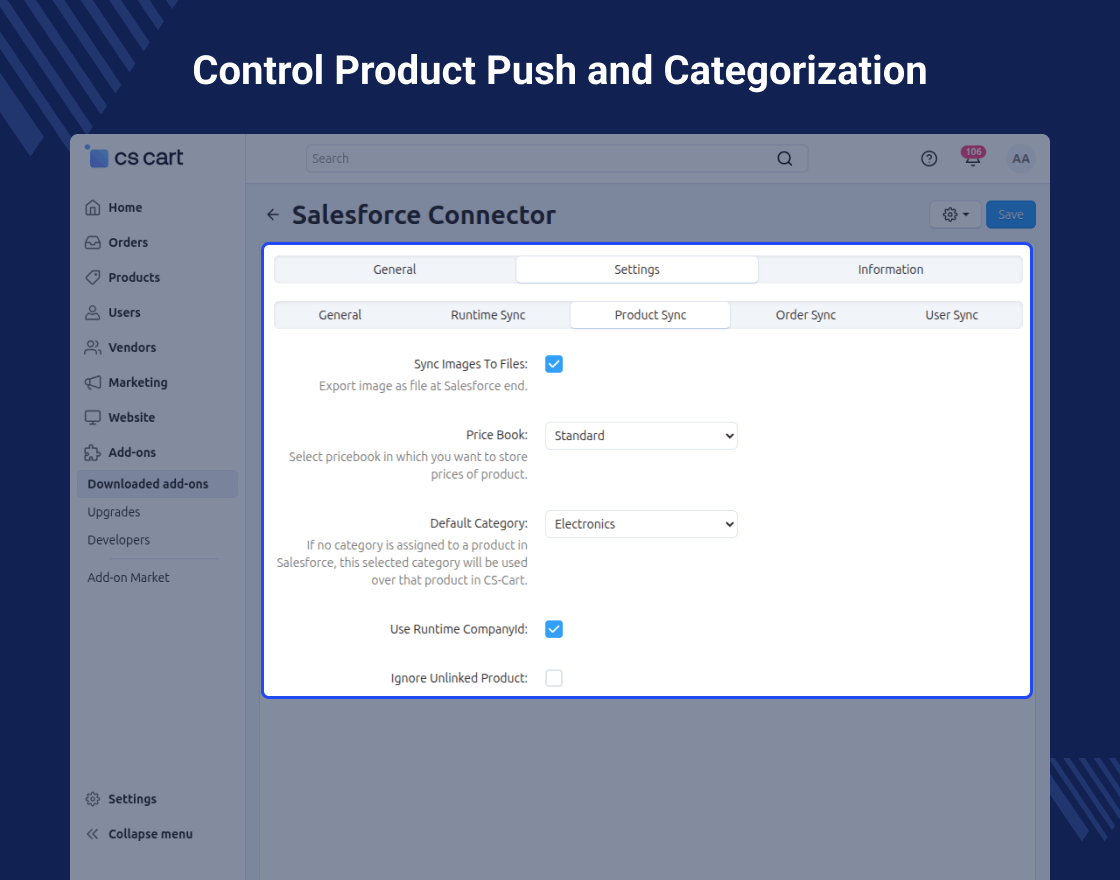Switch to the General sub-tab under Settings
Viewport: 1120px width, 880px height.
click(340, 315)
